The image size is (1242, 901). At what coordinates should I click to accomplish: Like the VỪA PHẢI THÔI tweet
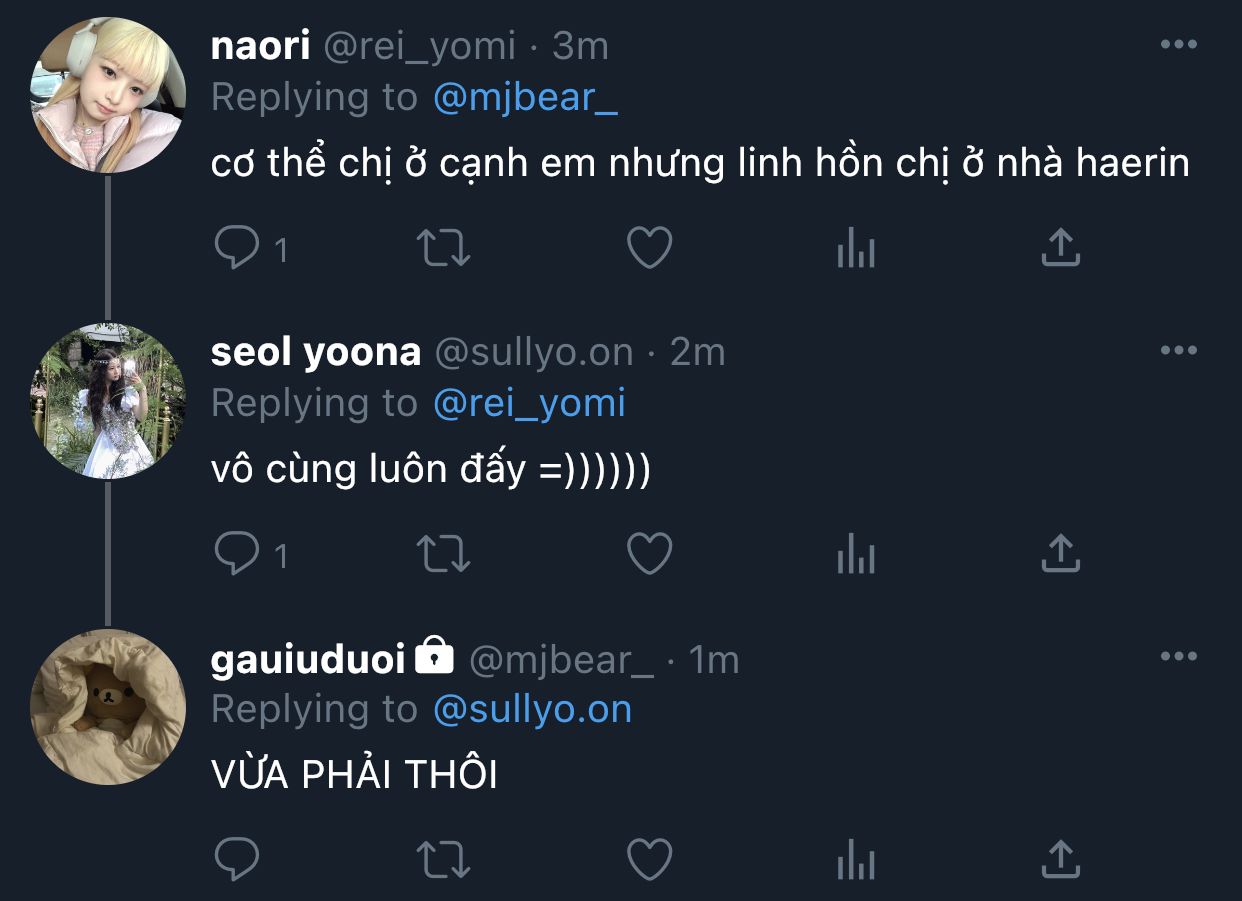tap(649, 858)
